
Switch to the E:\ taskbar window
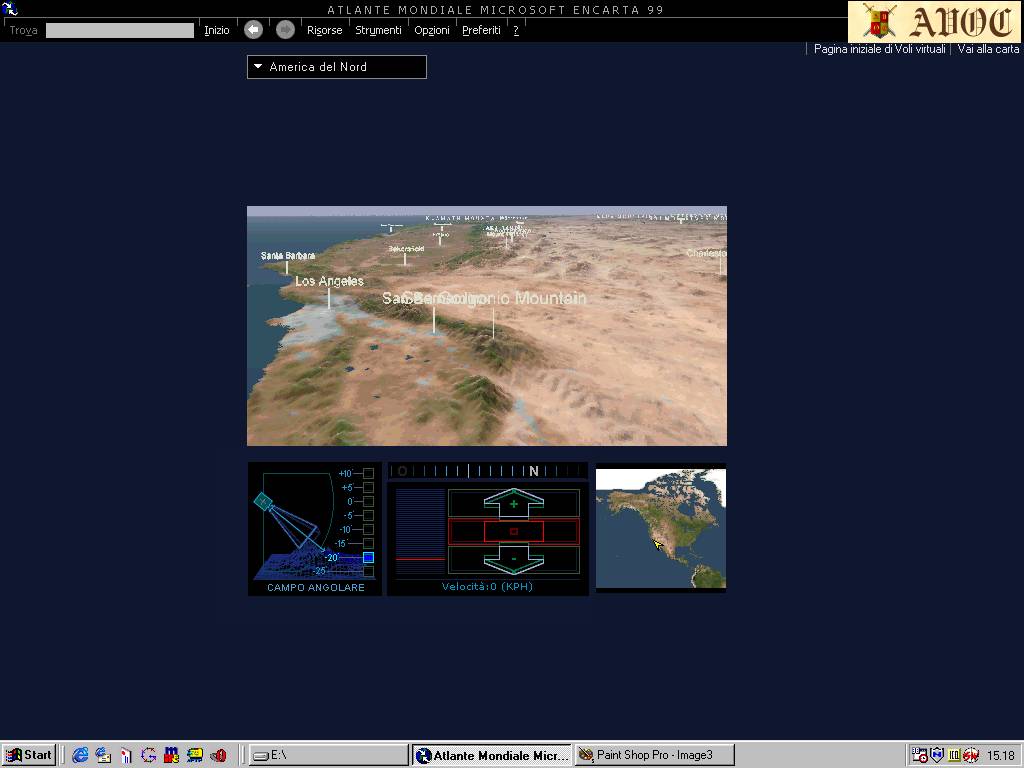click(328, 755)
